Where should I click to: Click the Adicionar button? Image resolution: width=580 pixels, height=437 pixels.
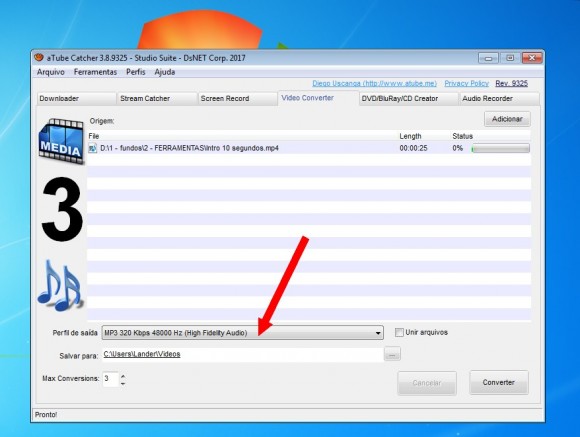(x=507, y=119)
